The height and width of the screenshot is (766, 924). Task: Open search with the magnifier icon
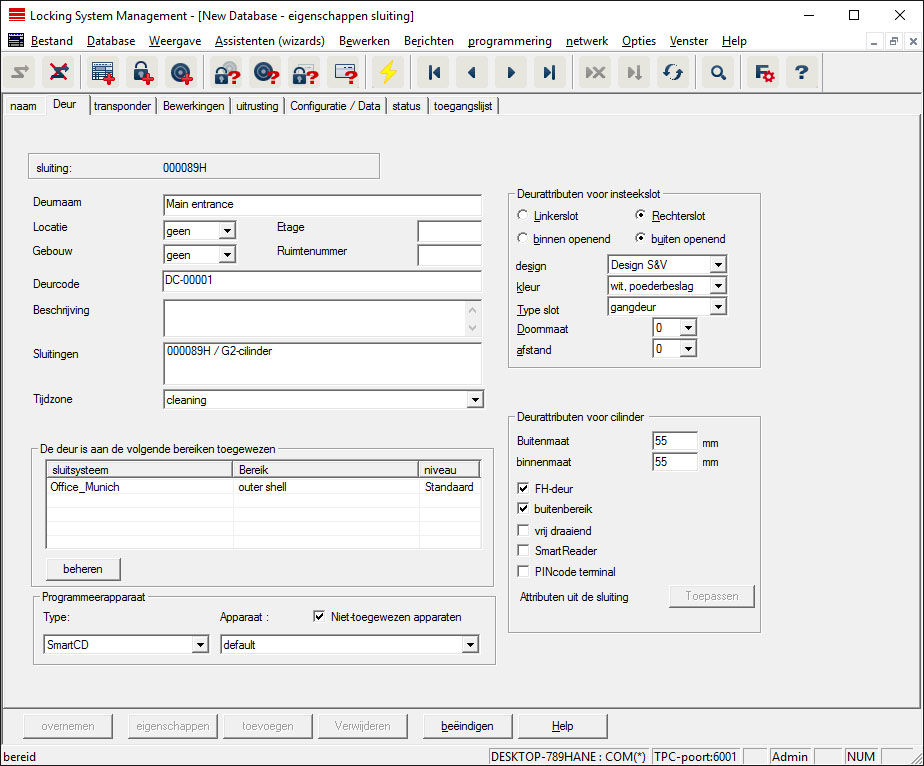718,73
